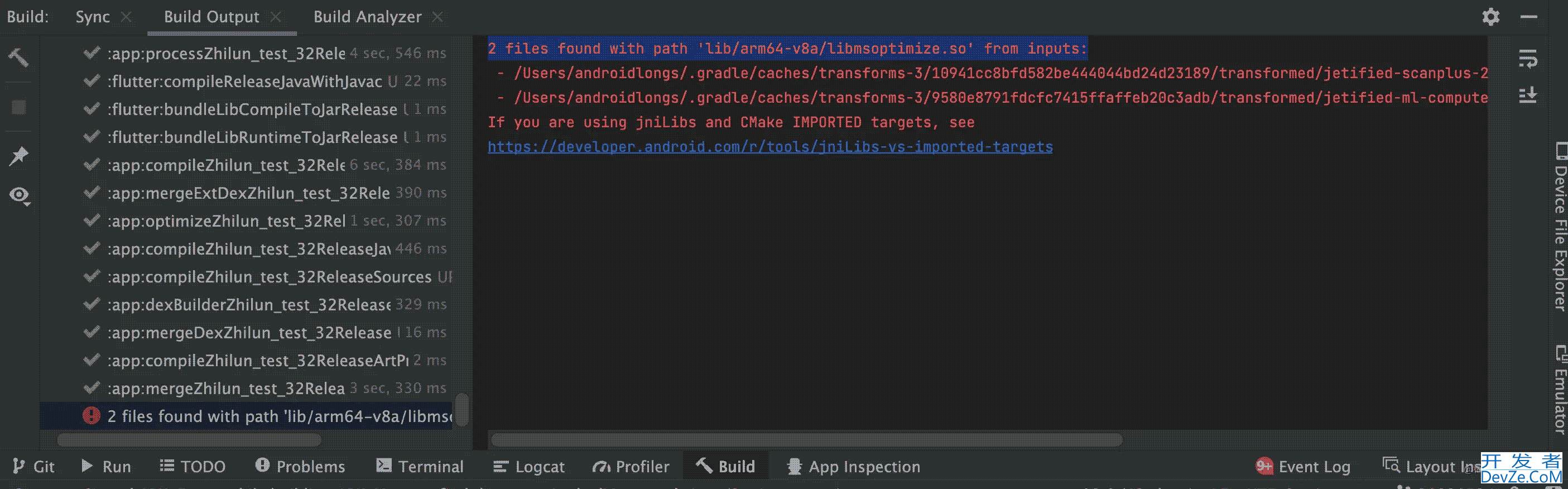Click scroll to end icon
The image size is (1568, 489).
[1528, 95]
